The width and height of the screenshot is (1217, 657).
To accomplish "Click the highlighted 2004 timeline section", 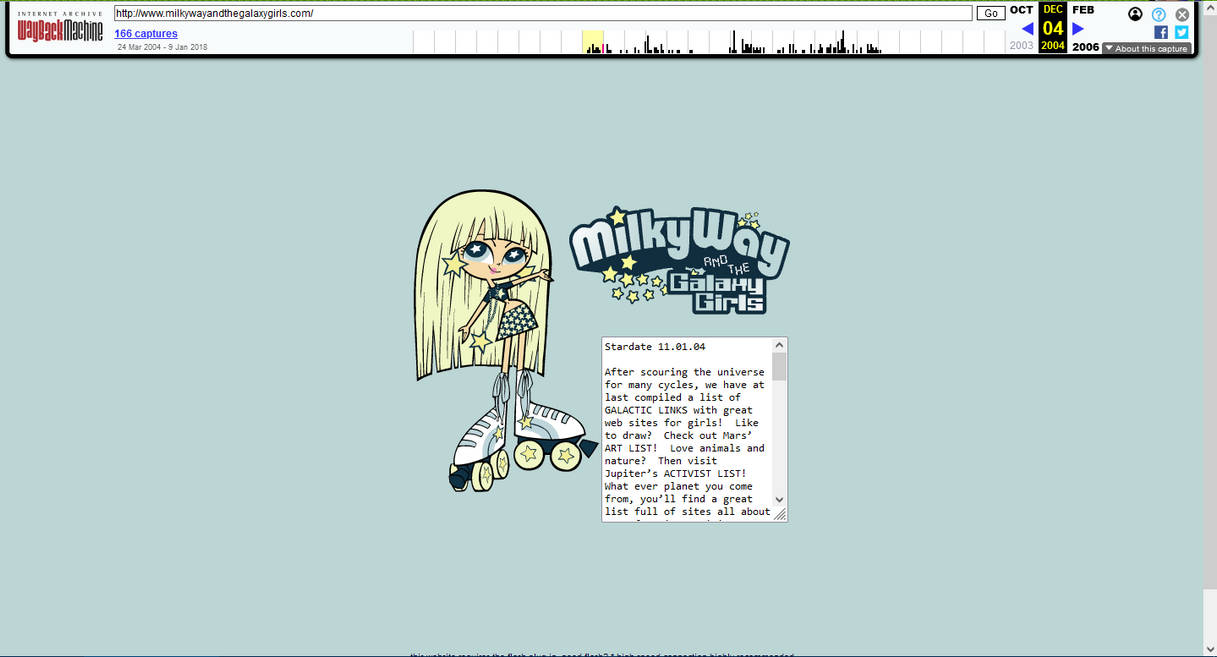I will 593,41.
